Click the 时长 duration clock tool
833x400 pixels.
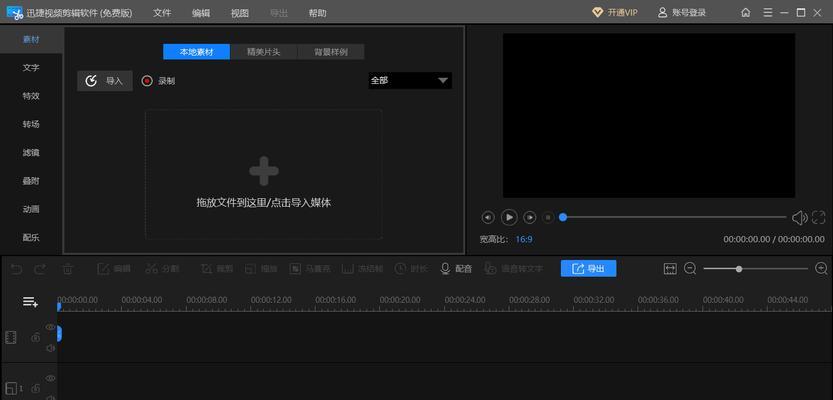[x=411, y=269]
